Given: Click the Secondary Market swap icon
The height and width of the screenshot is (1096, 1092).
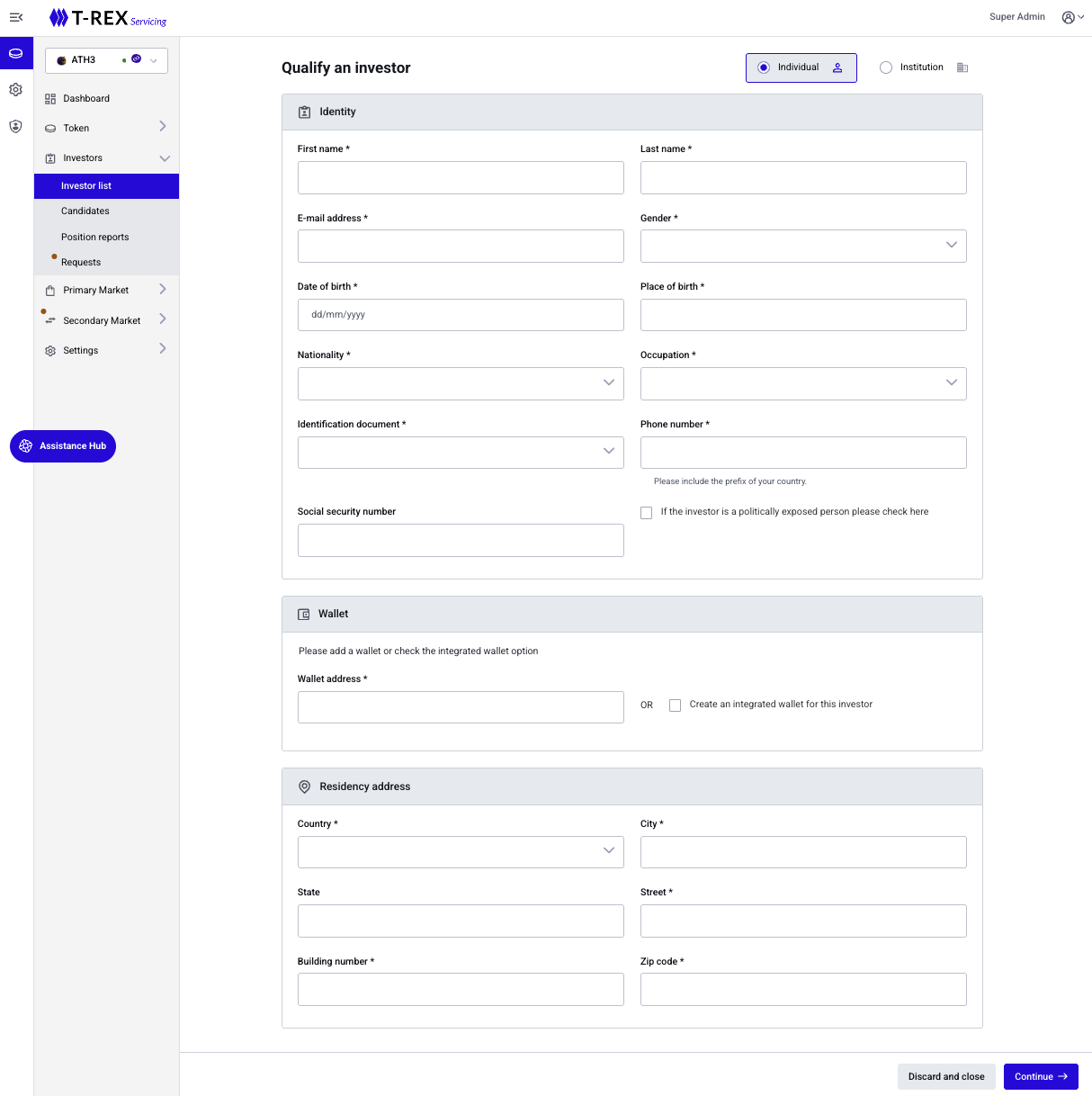Looking at the screenshot, I should pos(50,320).
